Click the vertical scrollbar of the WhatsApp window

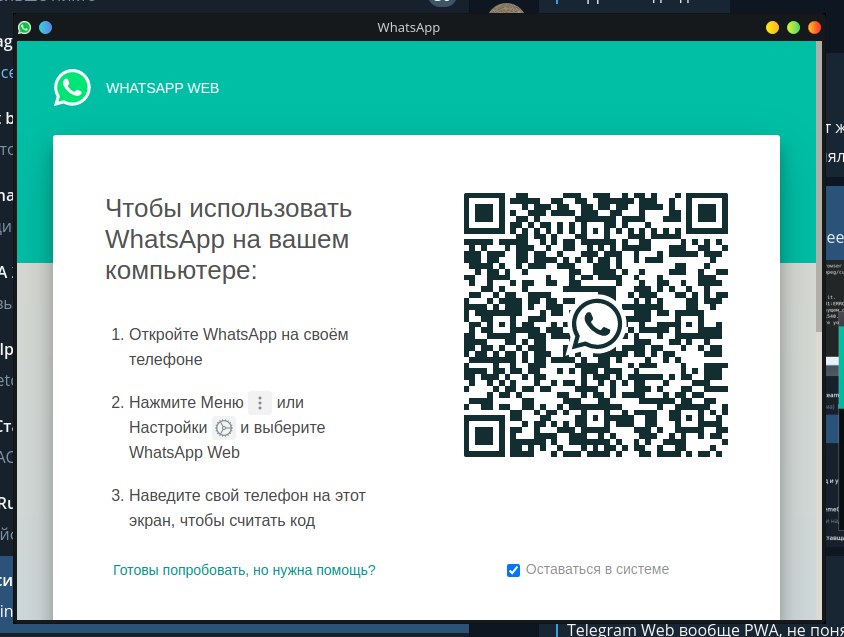(x=819, y=186)
